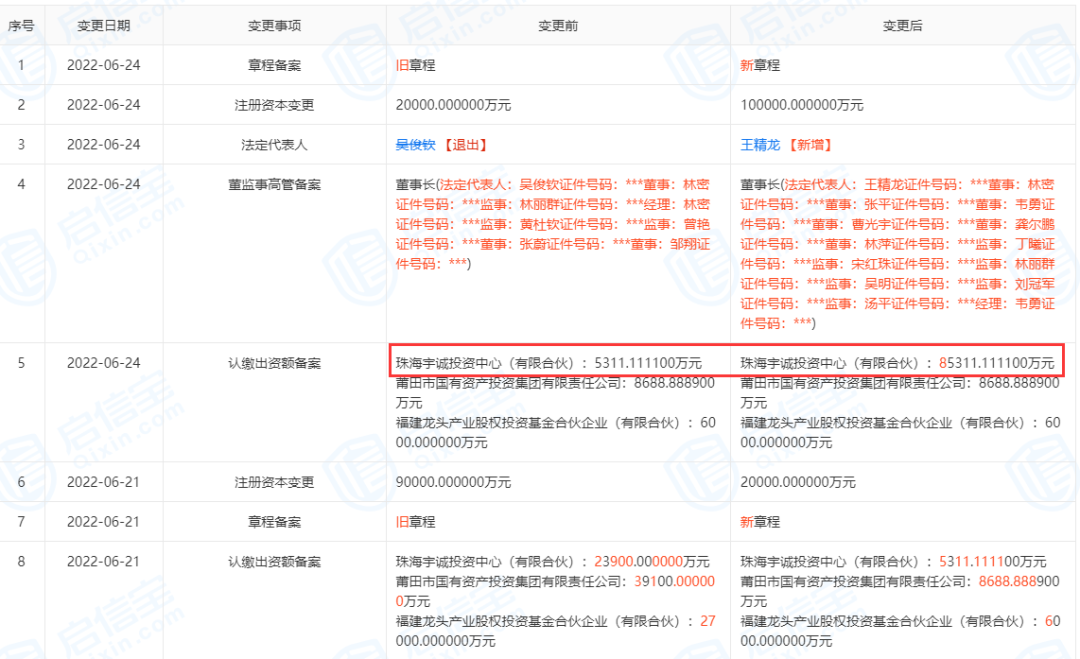Expand the 变更事项 column header
Viewport: 1080px width, 659px height.
(x=273, y=26)
